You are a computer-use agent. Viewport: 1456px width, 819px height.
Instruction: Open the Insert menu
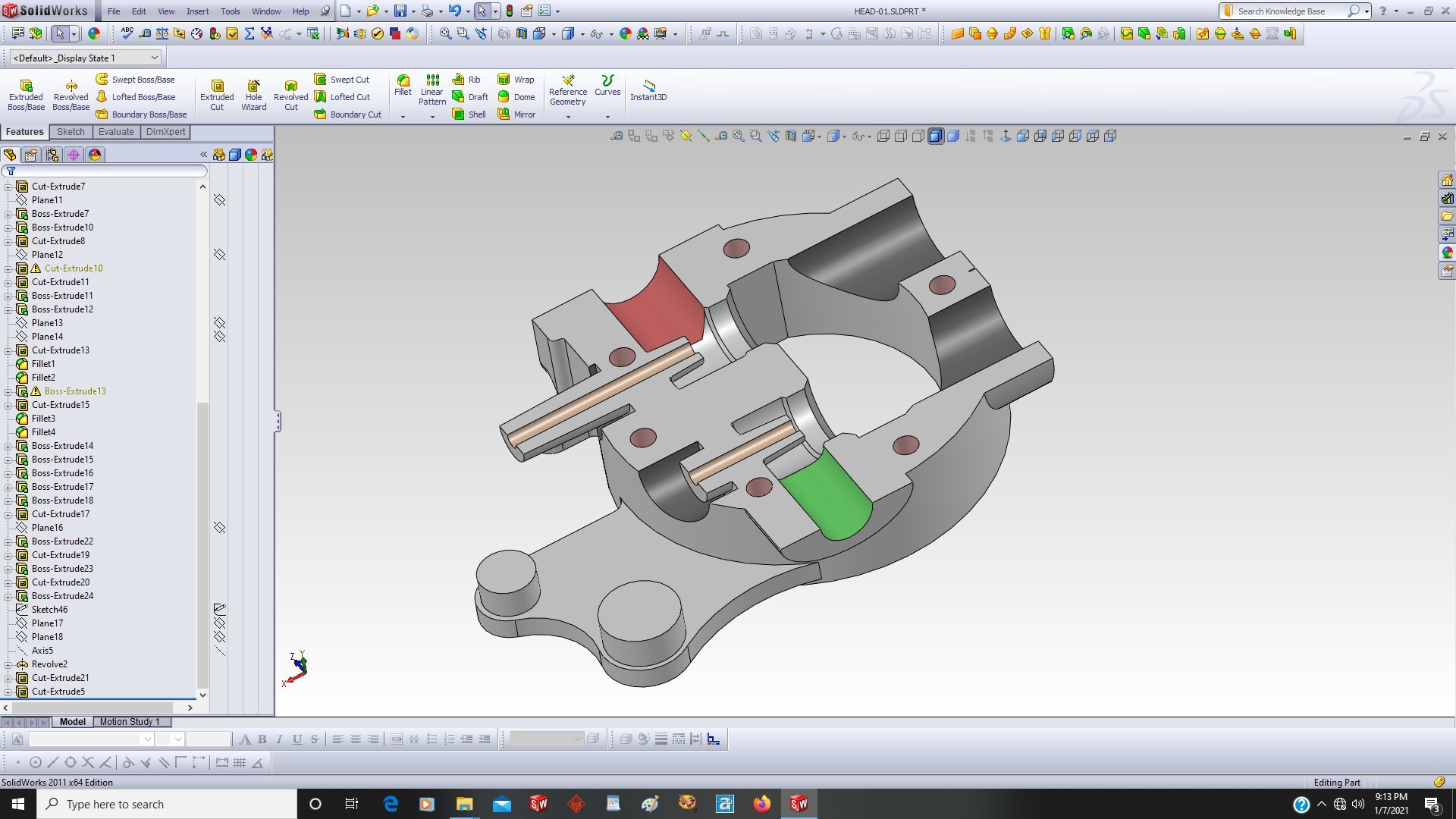pyautogui.click(x=197, y=11)
